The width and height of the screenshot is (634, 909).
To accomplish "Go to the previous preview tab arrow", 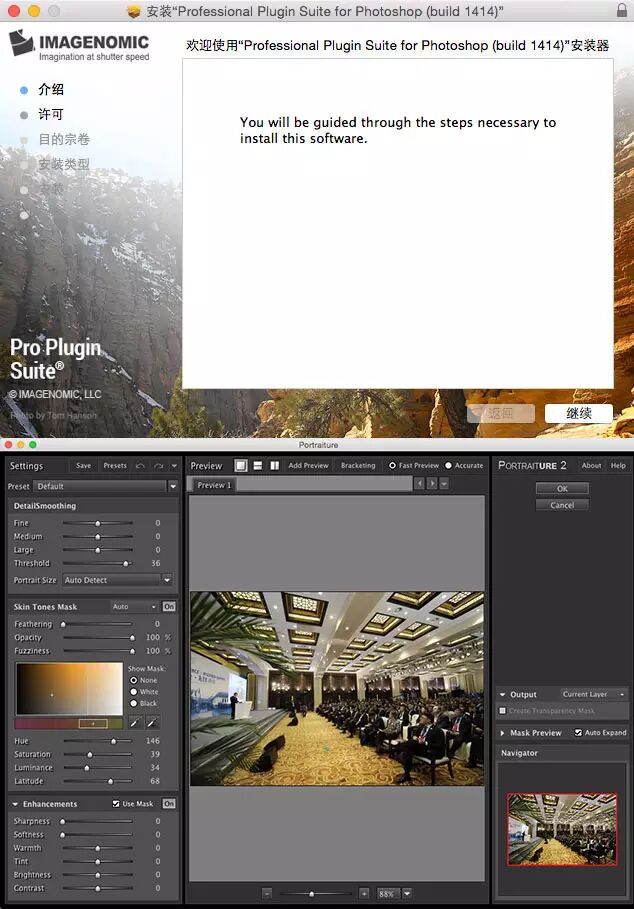I will [419, 483].
